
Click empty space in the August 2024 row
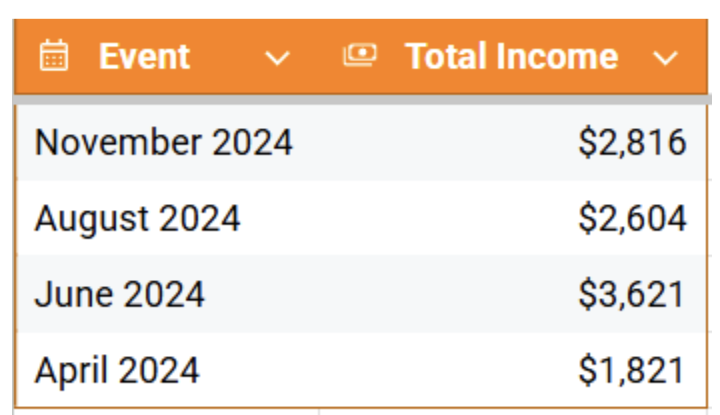point(409,219)
